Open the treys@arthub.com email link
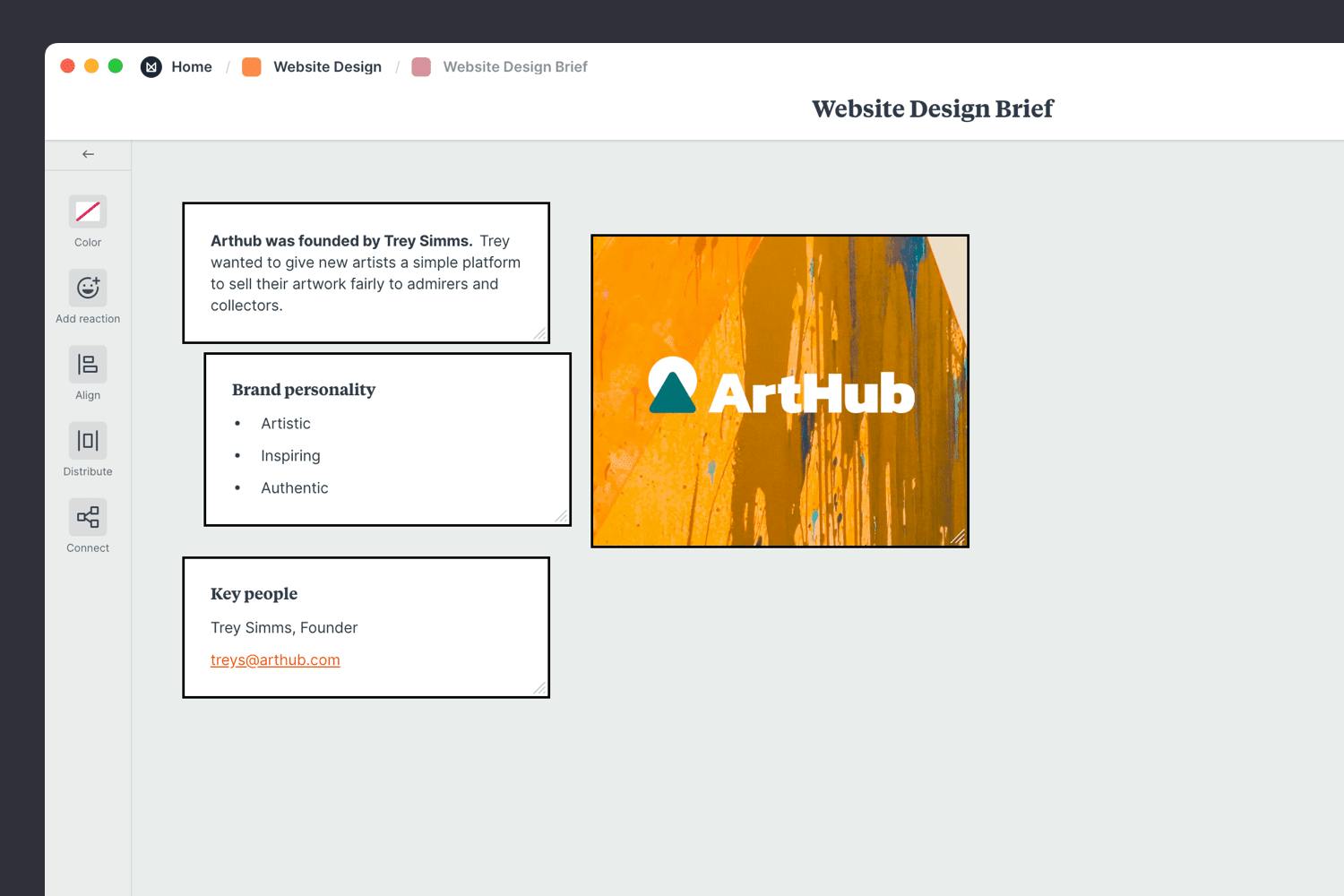The image size is (1344, 896). click(x=275, y=659)
